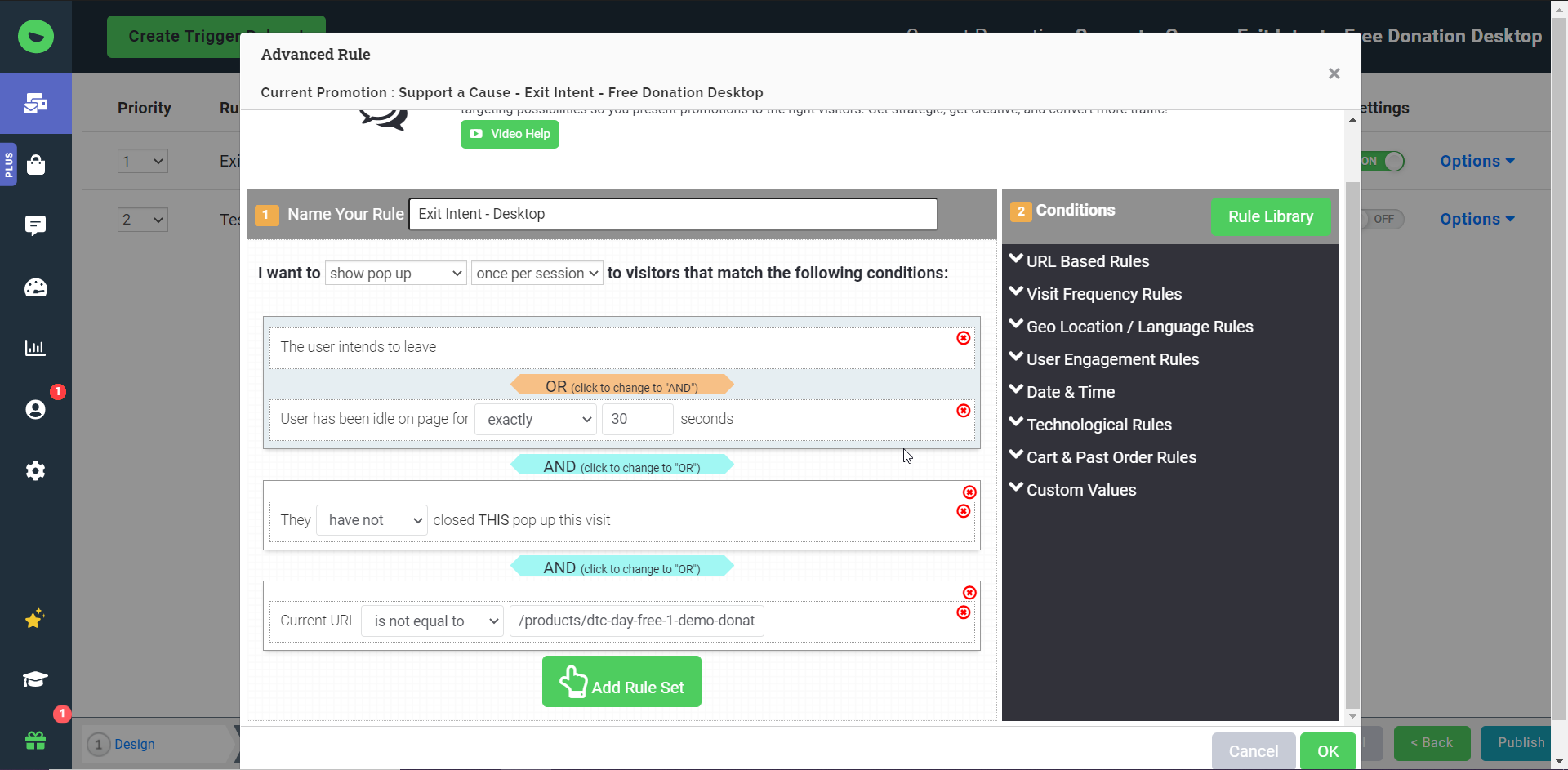Open the Rule Library
This screenshot has width=1568, height=770.
1270,216
